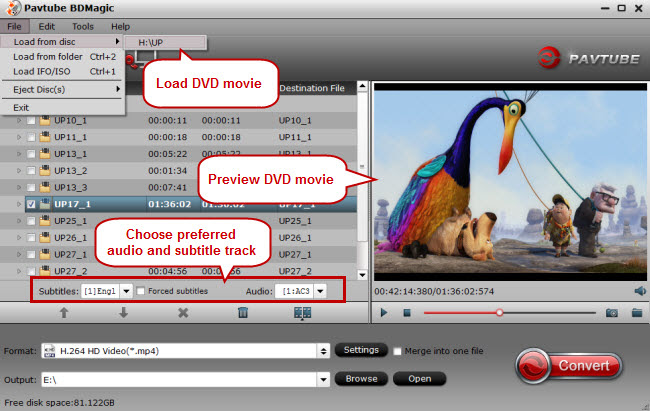Click the list scrollbar down arrow
Screen dimensions: 650x411
click(x=362, y=275)
